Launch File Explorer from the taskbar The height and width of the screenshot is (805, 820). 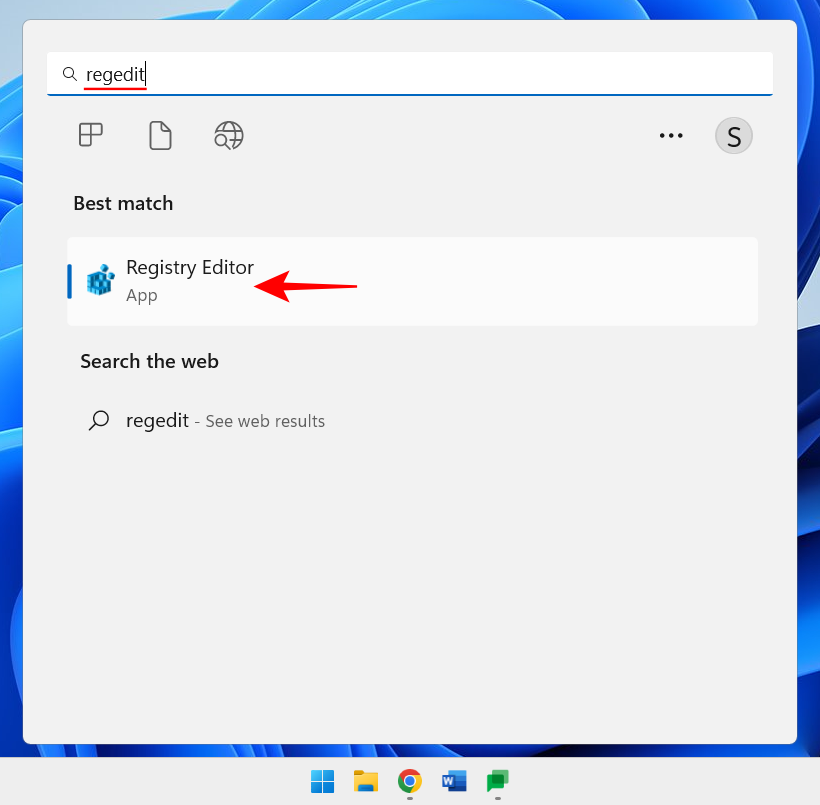366,783
